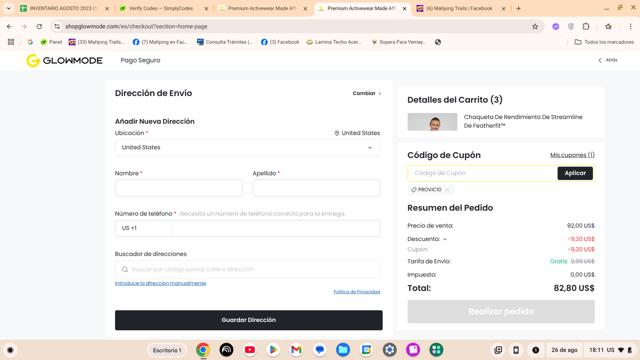
Task: Reload the page with the refresh icon
Action: coord(39,27)
